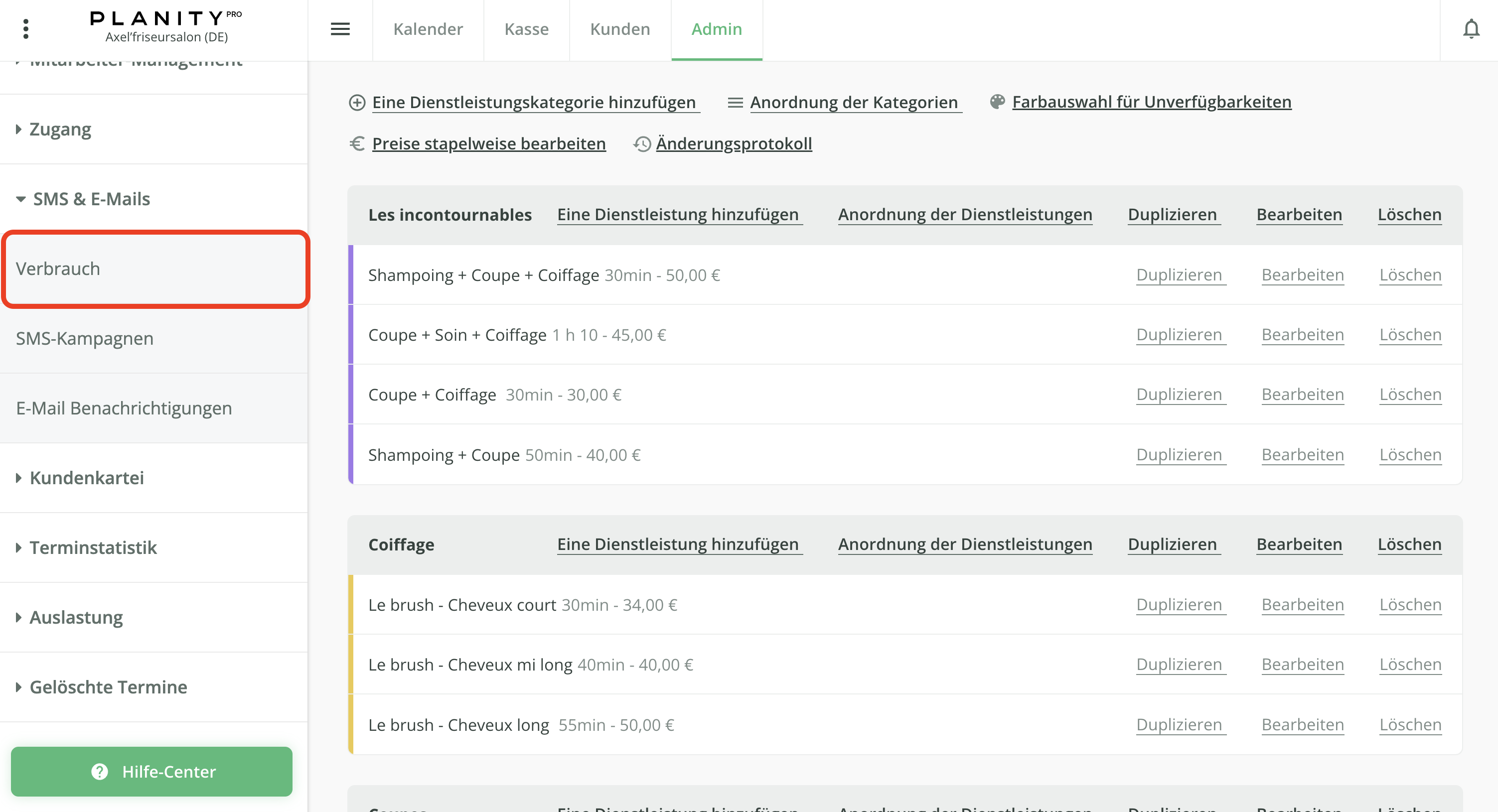Viewport: 1498px width, 812px height.
Task: Expand the Auslastung section
Action: (76, 617)
